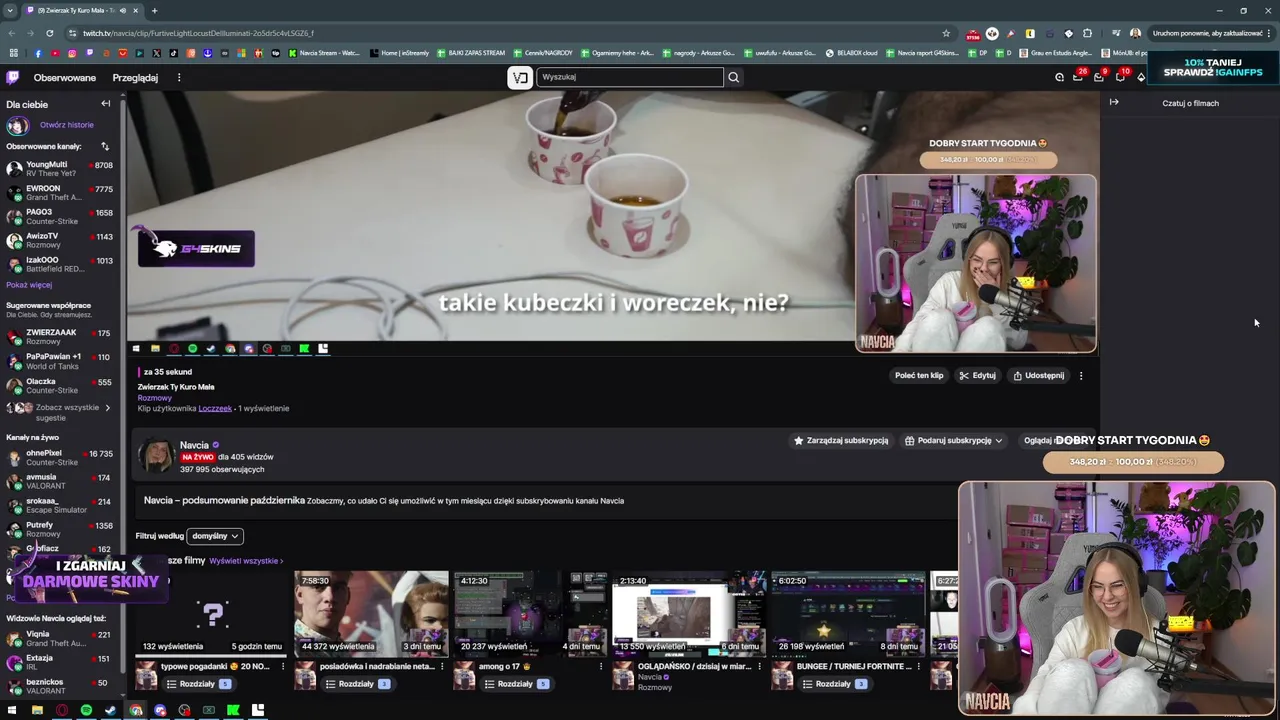This screenshot has height=720, width=1280.
Task: Open the 4:12:30 video thumbnail
Action: click(530, 613)
